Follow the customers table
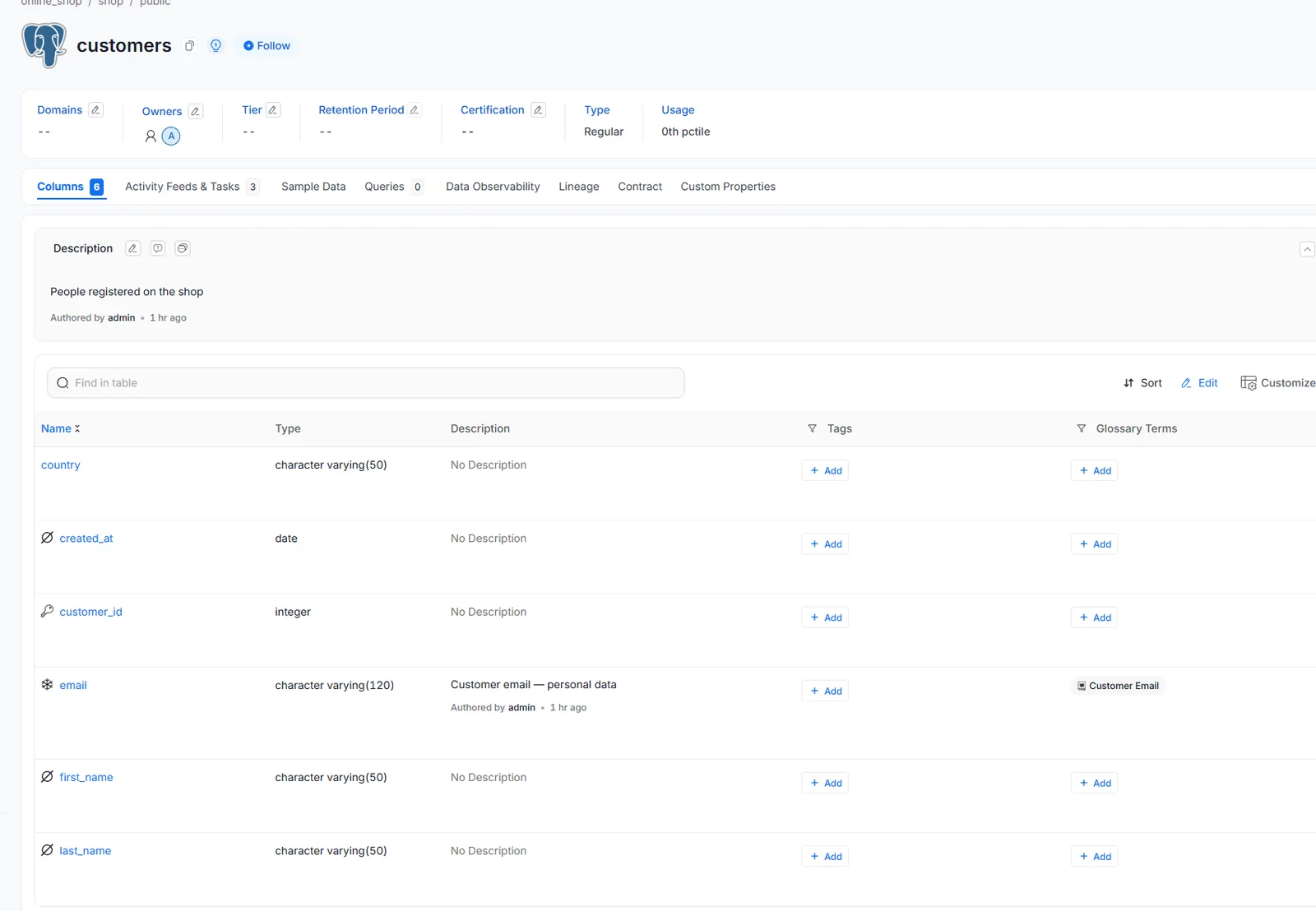Viewport: 1316px width, 911px height. [266, 46]
